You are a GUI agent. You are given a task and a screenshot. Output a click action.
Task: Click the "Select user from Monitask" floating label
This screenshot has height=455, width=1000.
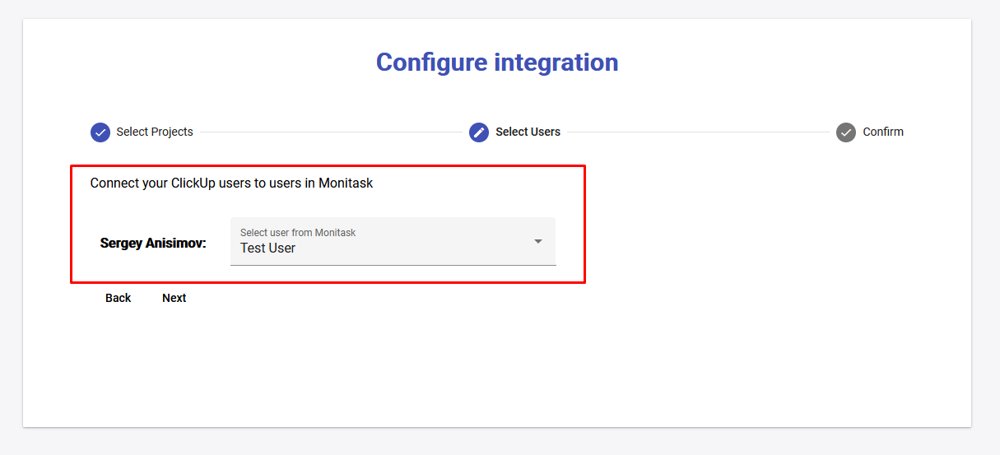[x=298, y=232]
